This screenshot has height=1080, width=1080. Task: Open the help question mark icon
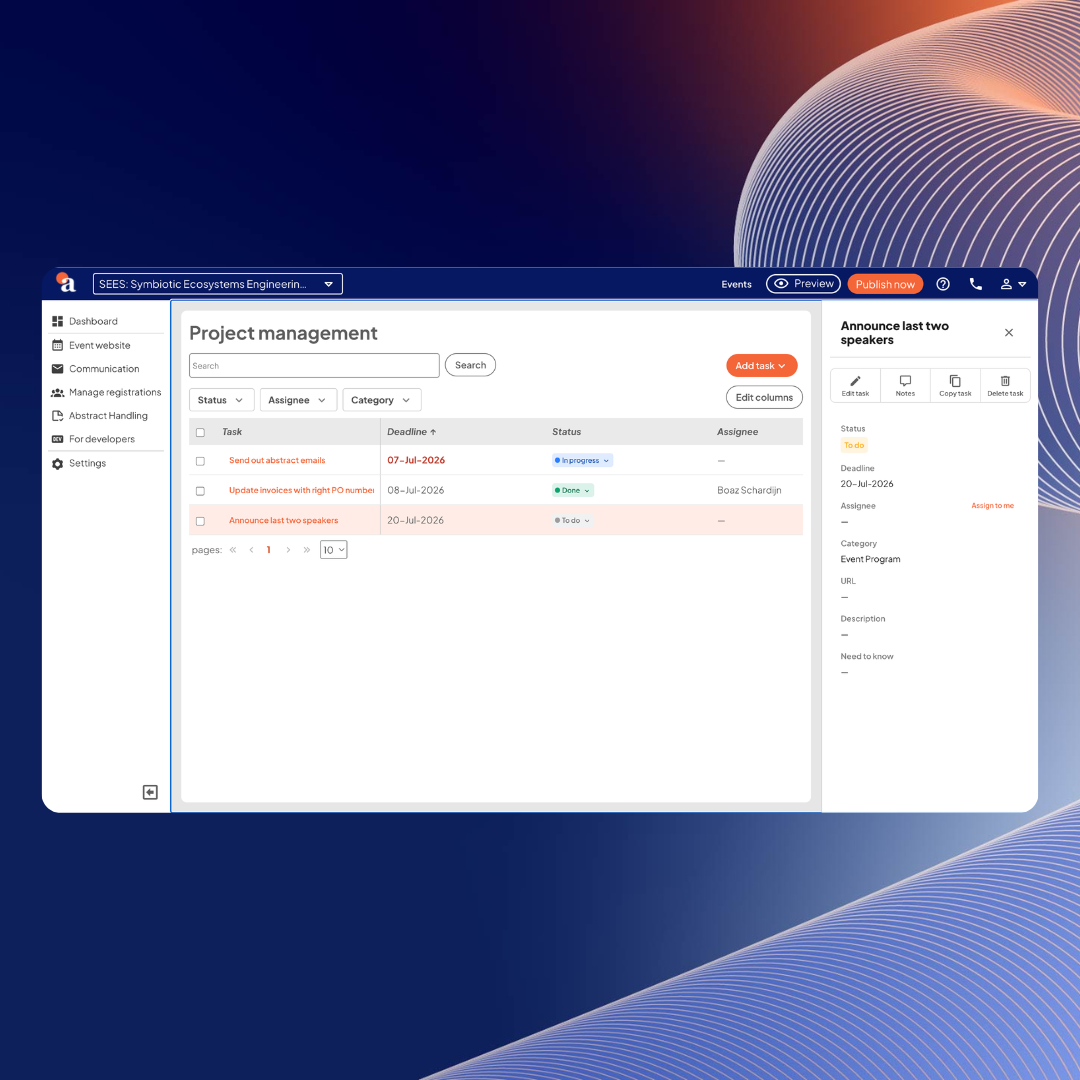tap(943, 284)
